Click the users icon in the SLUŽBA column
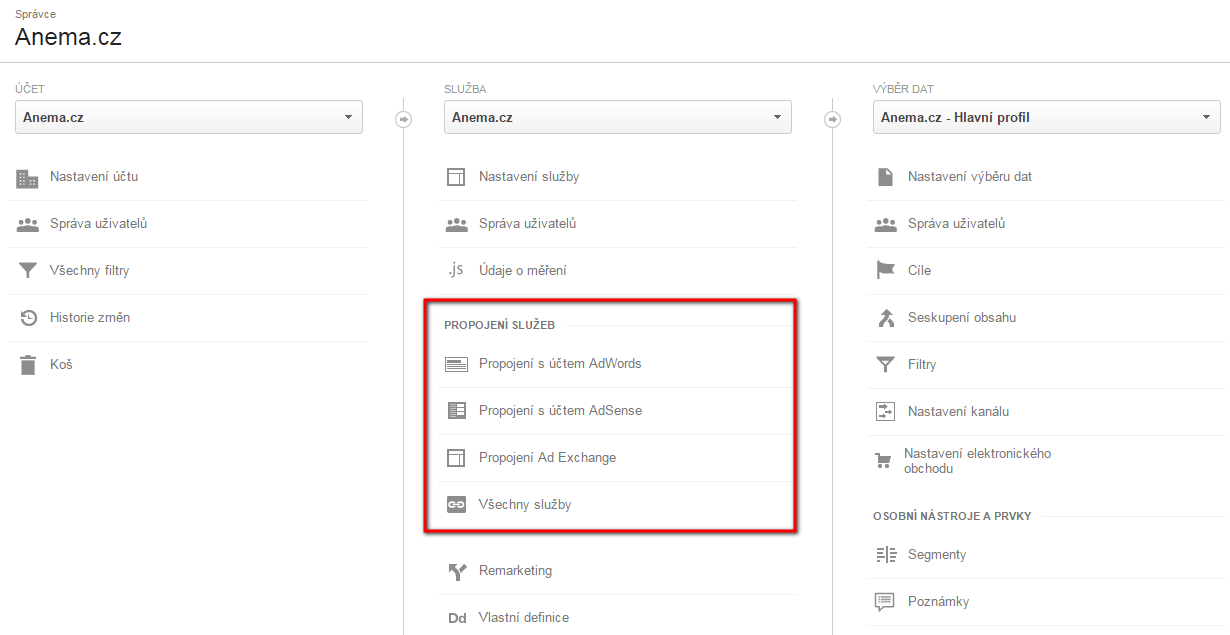 456,225
